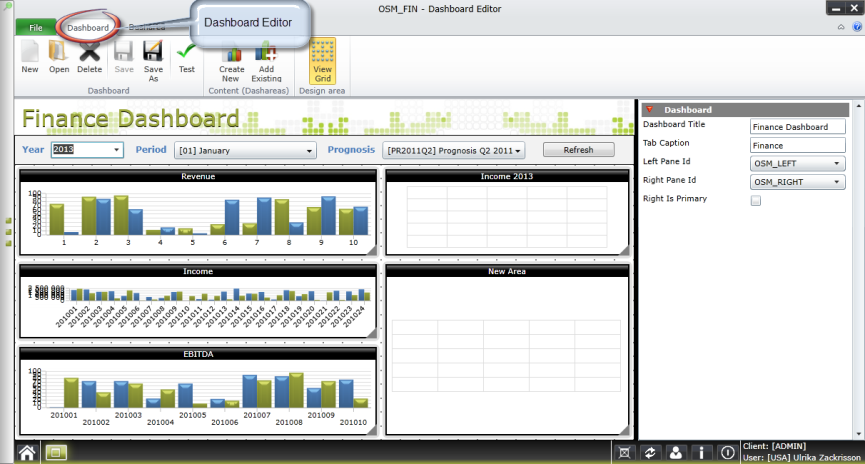Click the Finance Dashboard title text
Viewport: 865px width, 464px height.
[131, 118]
